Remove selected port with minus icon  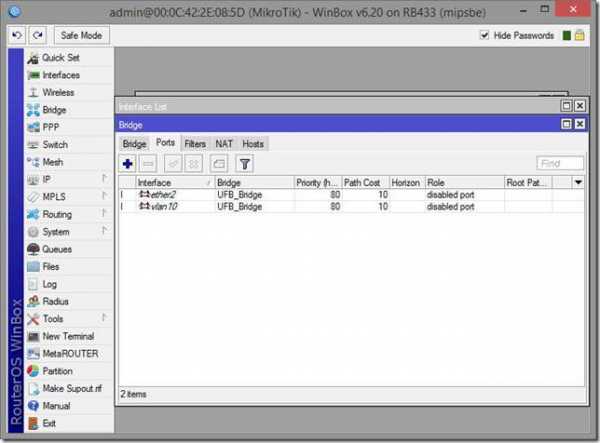tap(148, 164)
